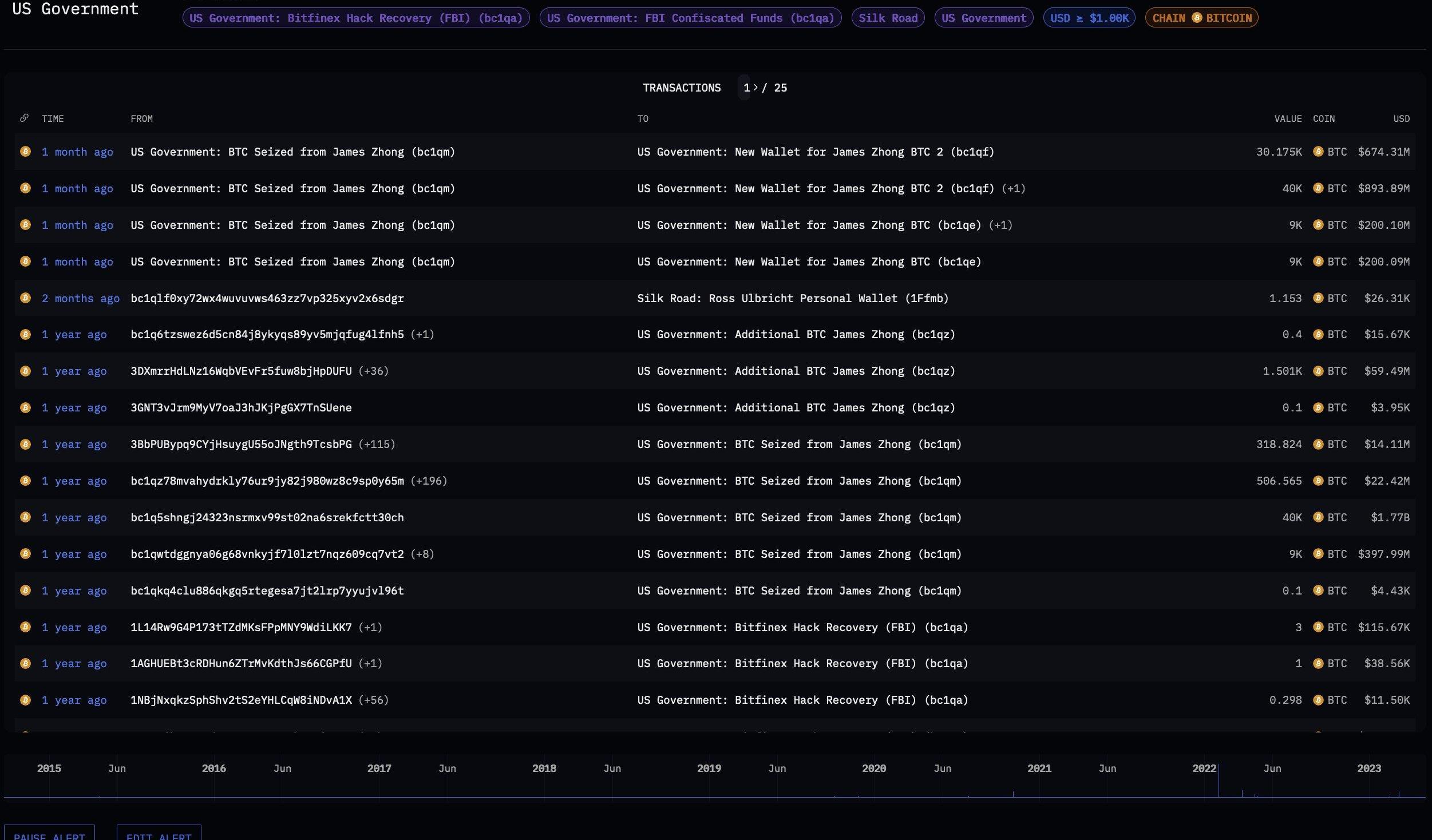Click the 30.175K value cell

[1279, 152]
